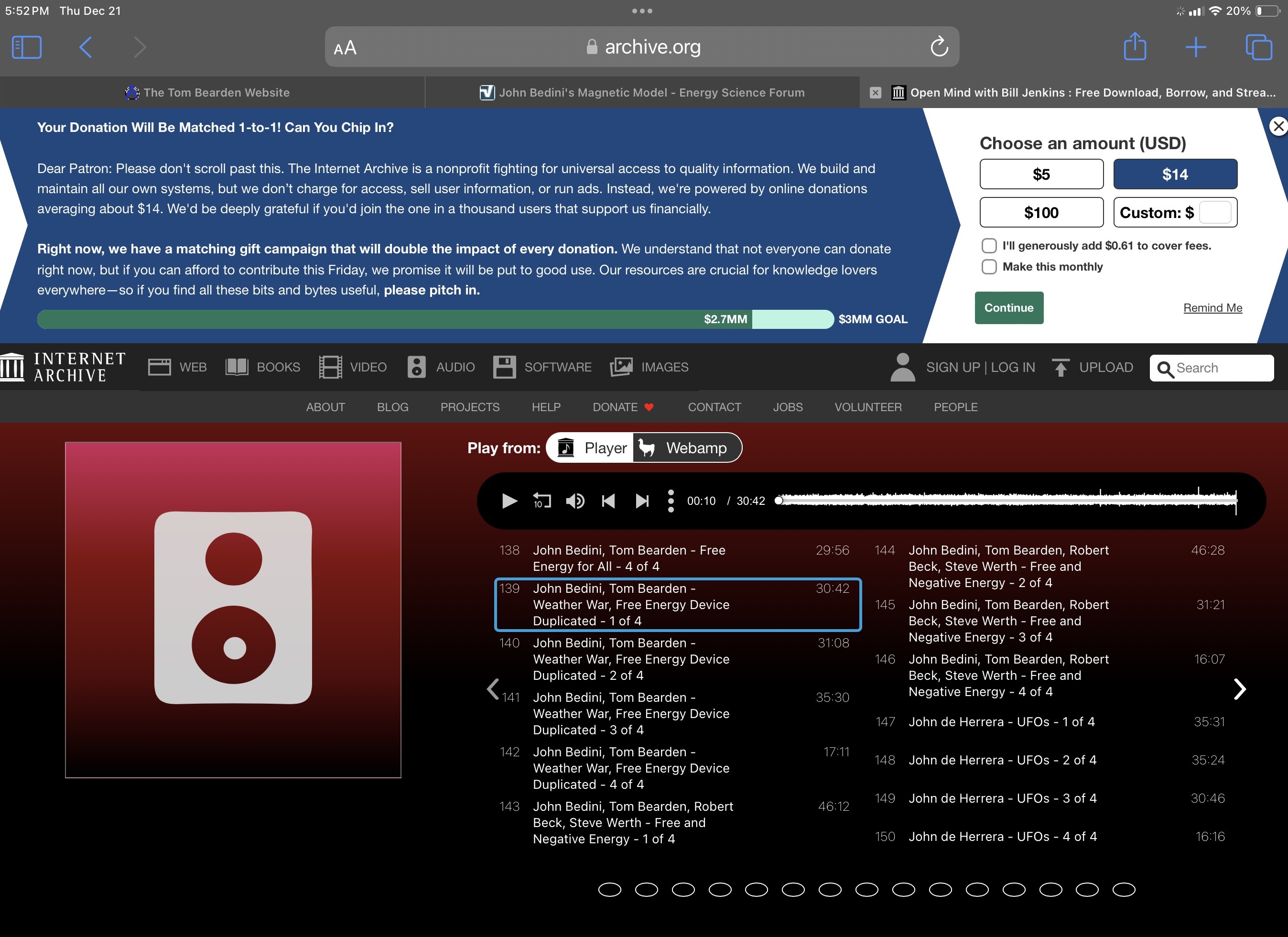Open the Web section icon
Screen dimensions: 1288x937
159,367
